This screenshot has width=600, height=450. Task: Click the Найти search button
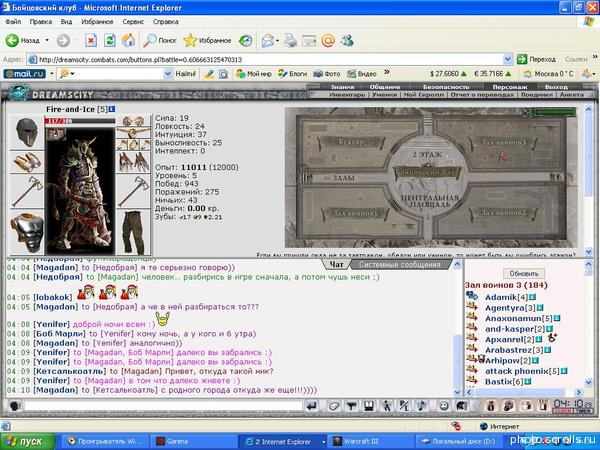pyautogui.click(x=186, y=74)
